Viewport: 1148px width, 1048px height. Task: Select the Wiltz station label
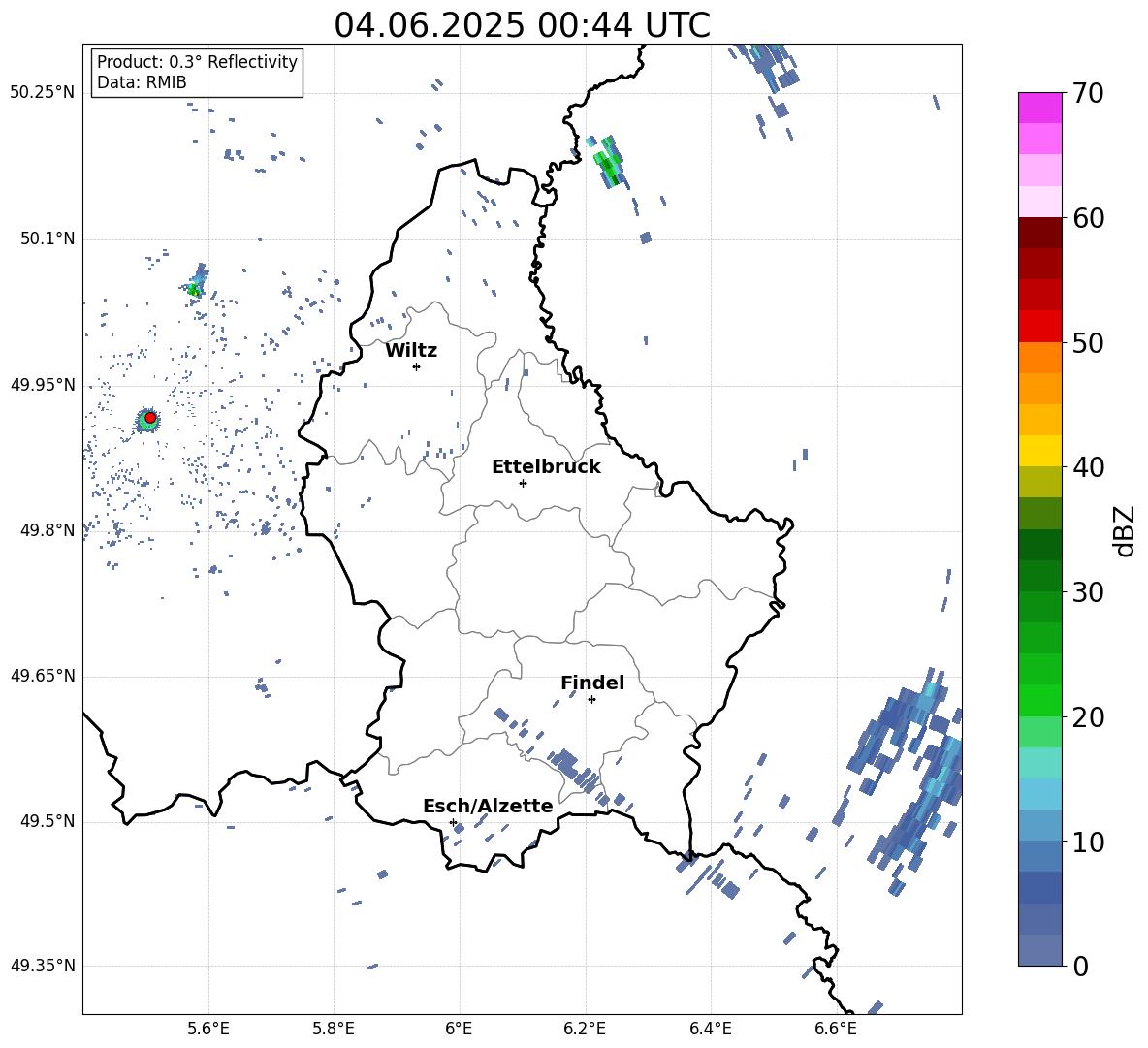click(x=411, y=351)
